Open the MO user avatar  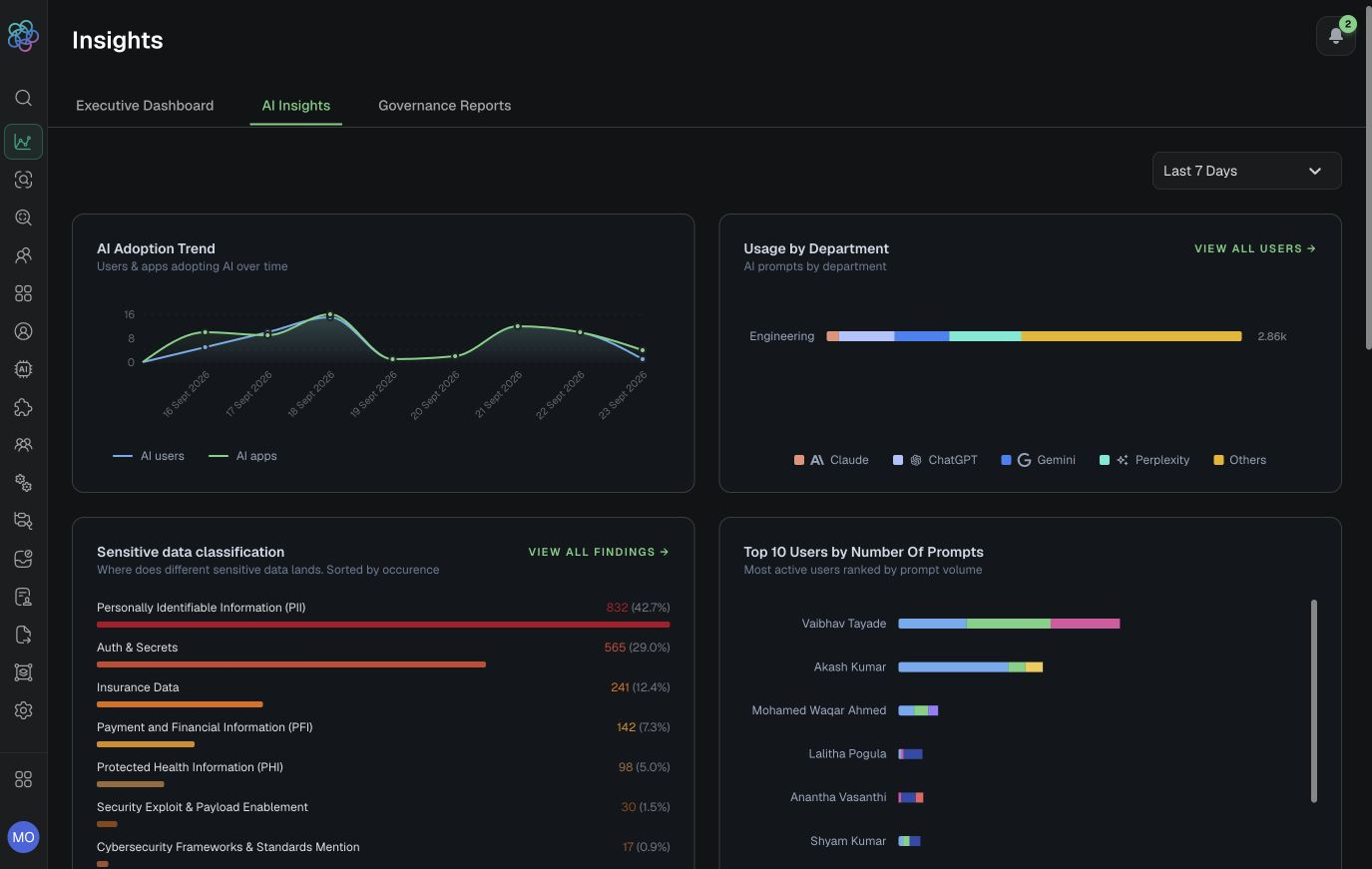(x=23, y=837)
